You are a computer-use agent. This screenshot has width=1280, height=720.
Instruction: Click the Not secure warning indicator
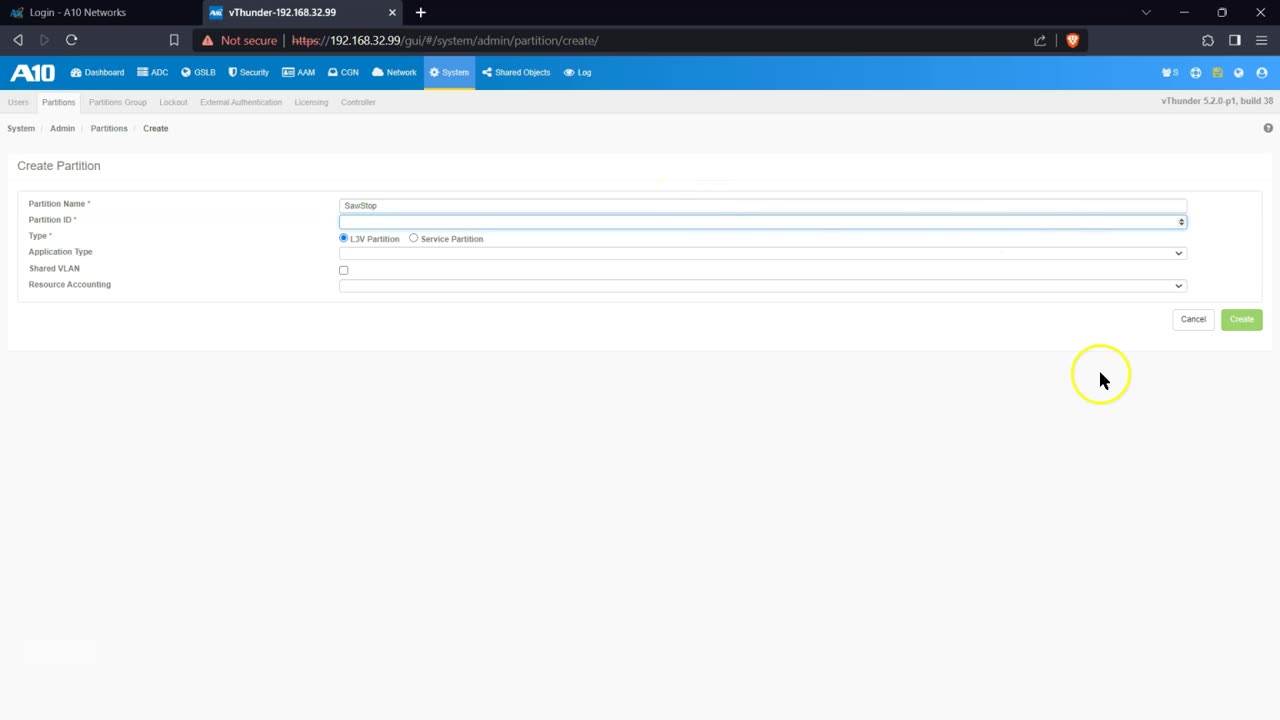239,41
